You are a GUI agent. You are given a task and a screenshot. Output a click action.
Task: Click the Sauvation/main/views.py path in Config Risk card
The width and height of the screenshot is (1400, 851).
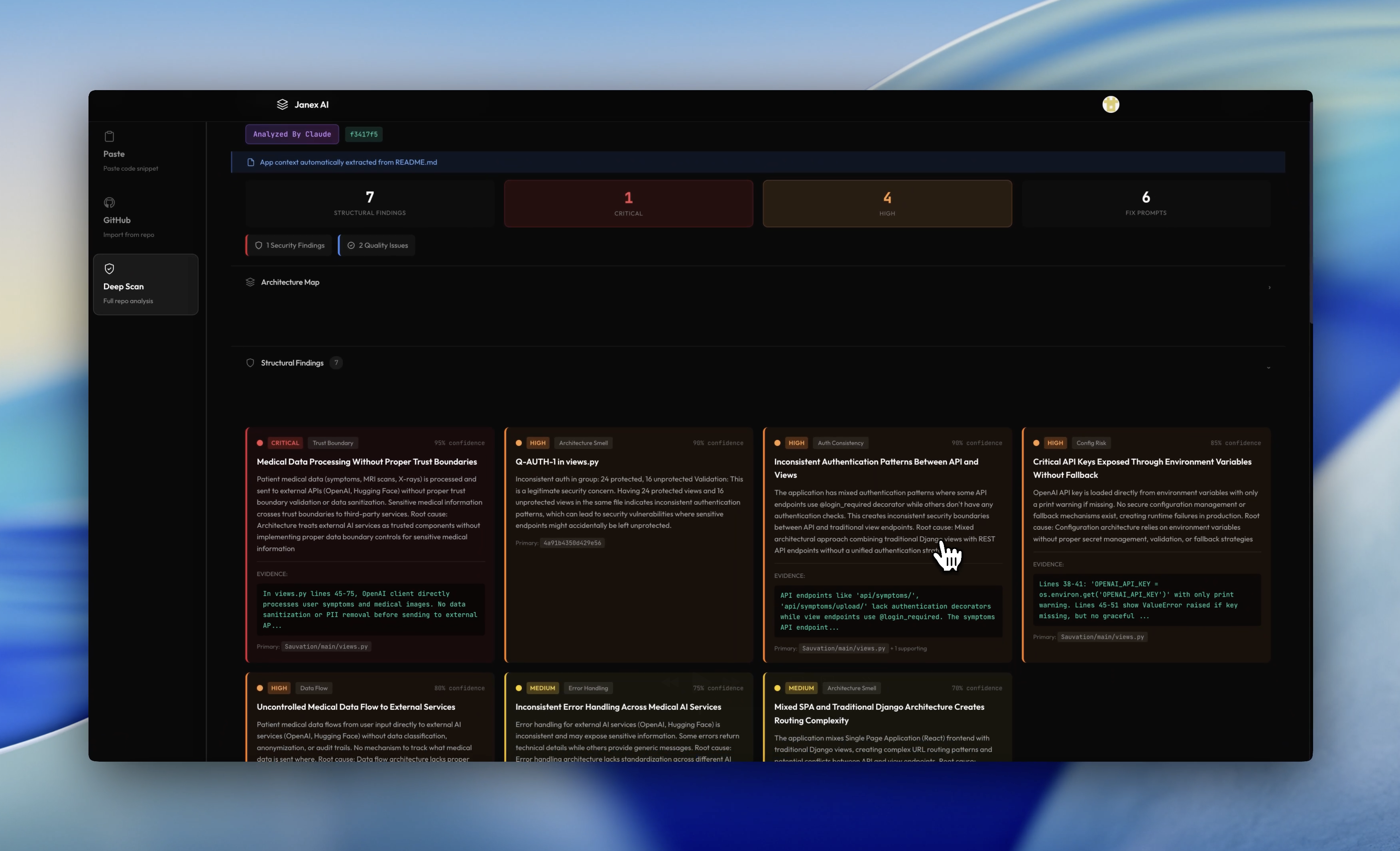pyautogui.click(x=1102, y=637)
